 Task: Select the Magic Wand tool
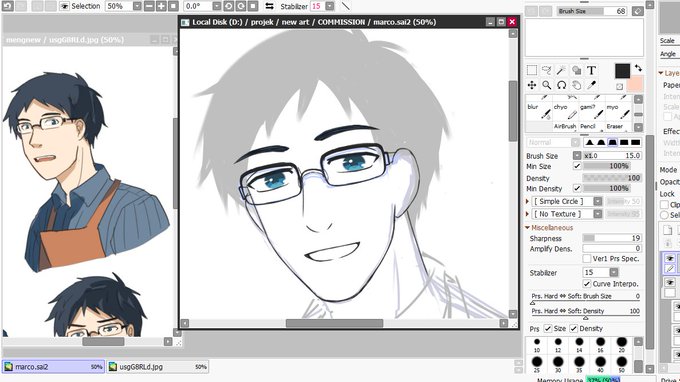(x=561, y=70)
